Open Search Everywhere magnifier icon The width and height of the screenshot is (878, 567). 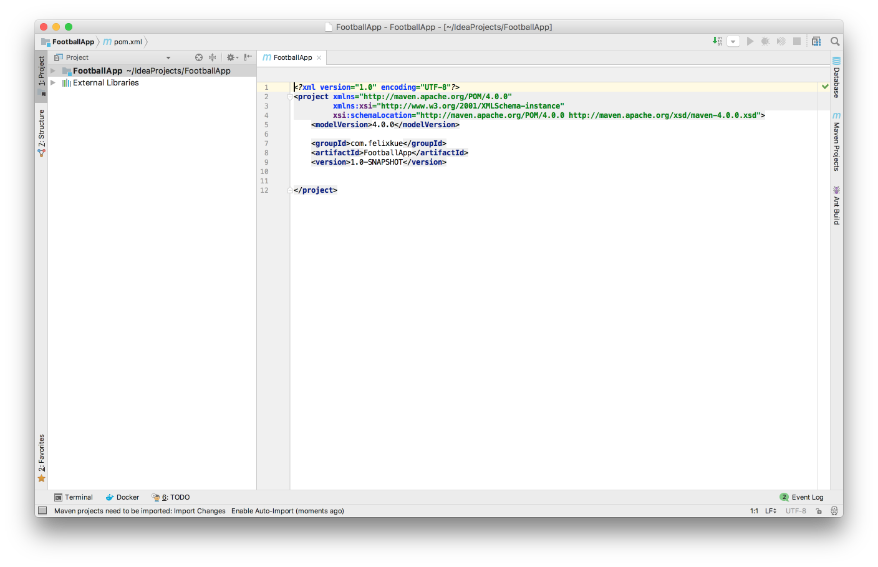[835, 41]
